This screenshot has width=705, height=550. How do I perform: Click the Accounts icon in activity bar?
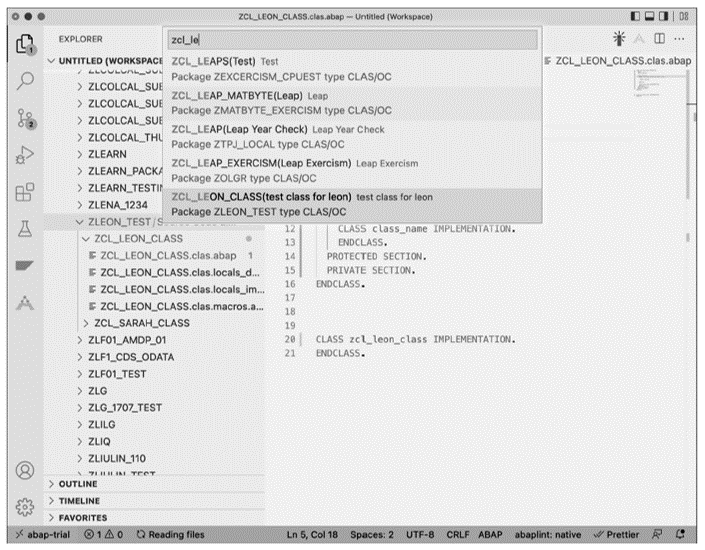22,470
